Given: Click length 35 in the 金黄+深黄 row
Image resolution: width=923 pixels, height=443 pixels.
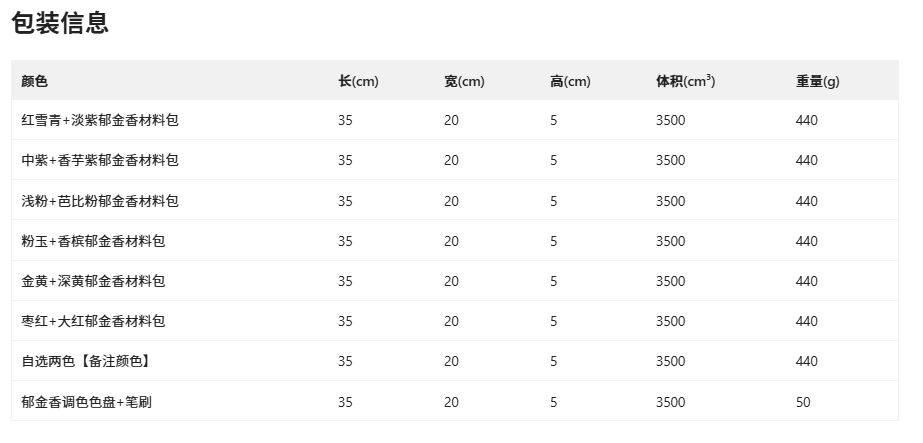Looking at the screenshot, I should pos(345,281).
